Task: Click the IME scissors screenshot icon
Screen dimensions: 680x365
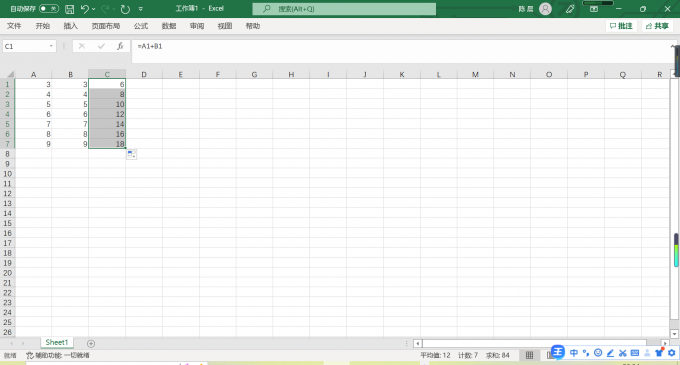Action: click(623, 353)
